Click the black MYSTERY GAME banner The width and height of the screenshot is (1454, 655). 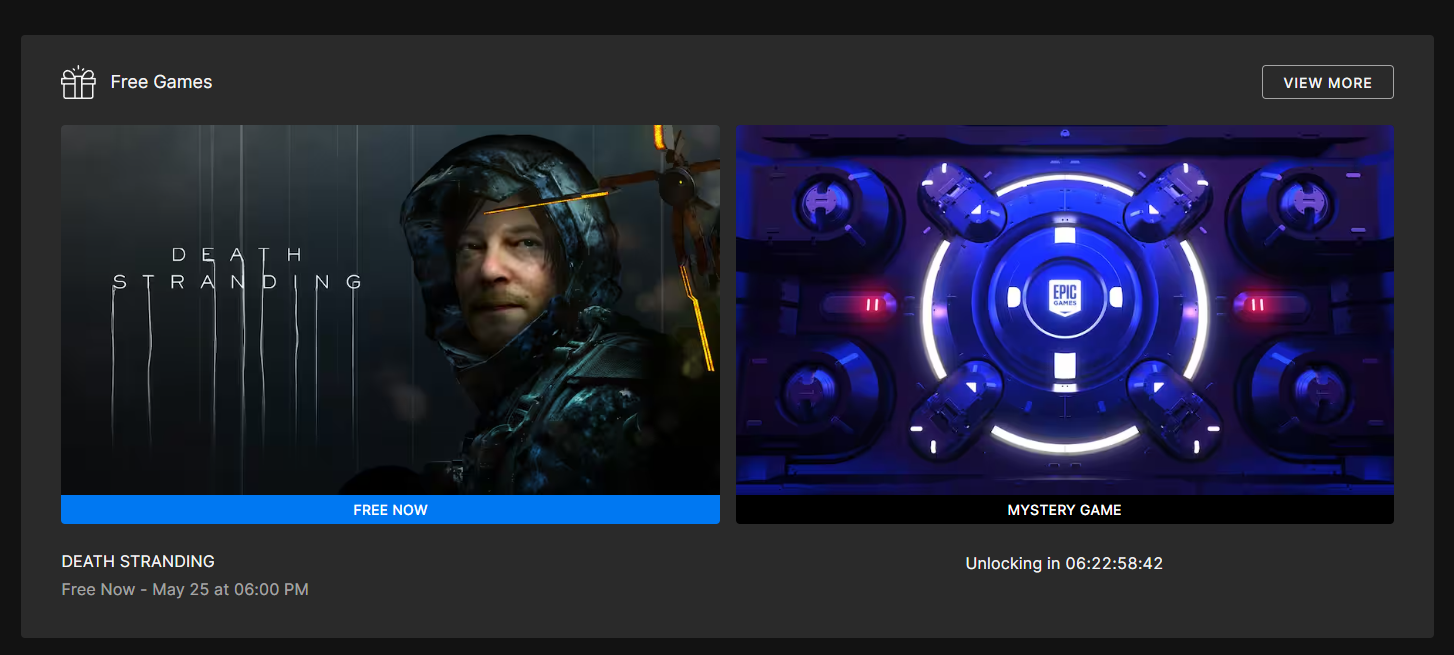1064,510
